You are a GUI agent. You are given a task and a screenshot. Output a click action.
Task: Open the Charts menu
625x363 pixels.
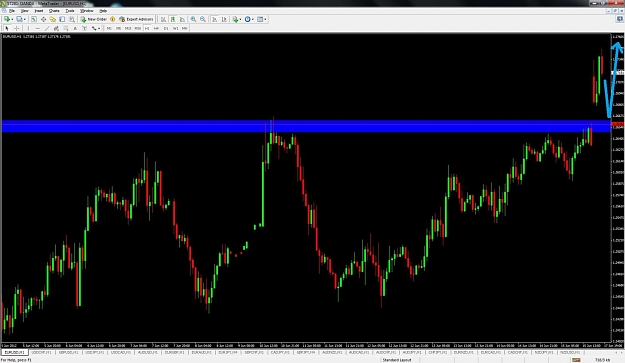click(x=54, y=11)
